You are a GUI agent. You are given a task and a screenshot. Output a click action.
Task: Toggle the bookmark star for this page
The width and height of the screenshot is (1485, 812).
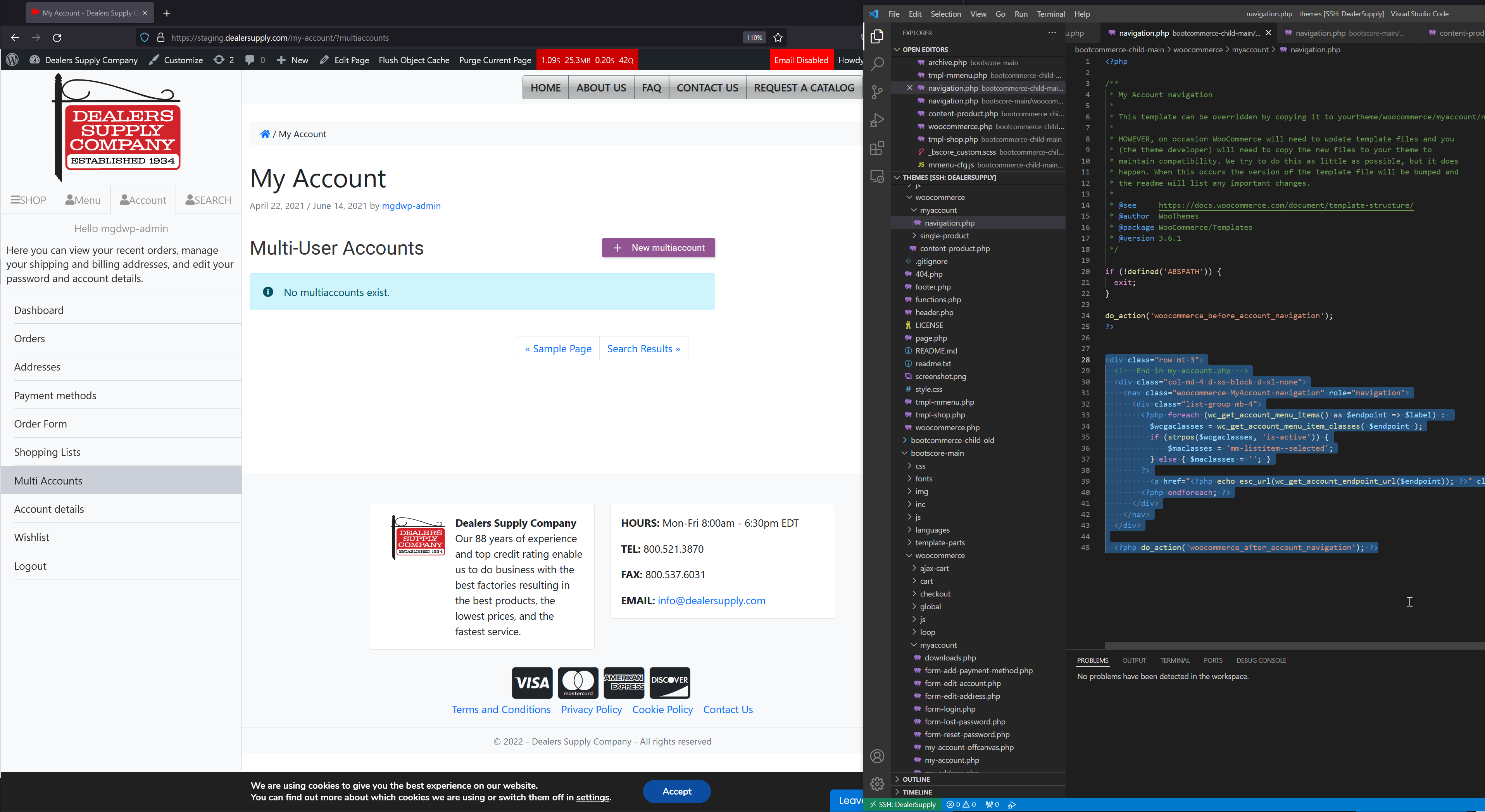coord(778,38)
